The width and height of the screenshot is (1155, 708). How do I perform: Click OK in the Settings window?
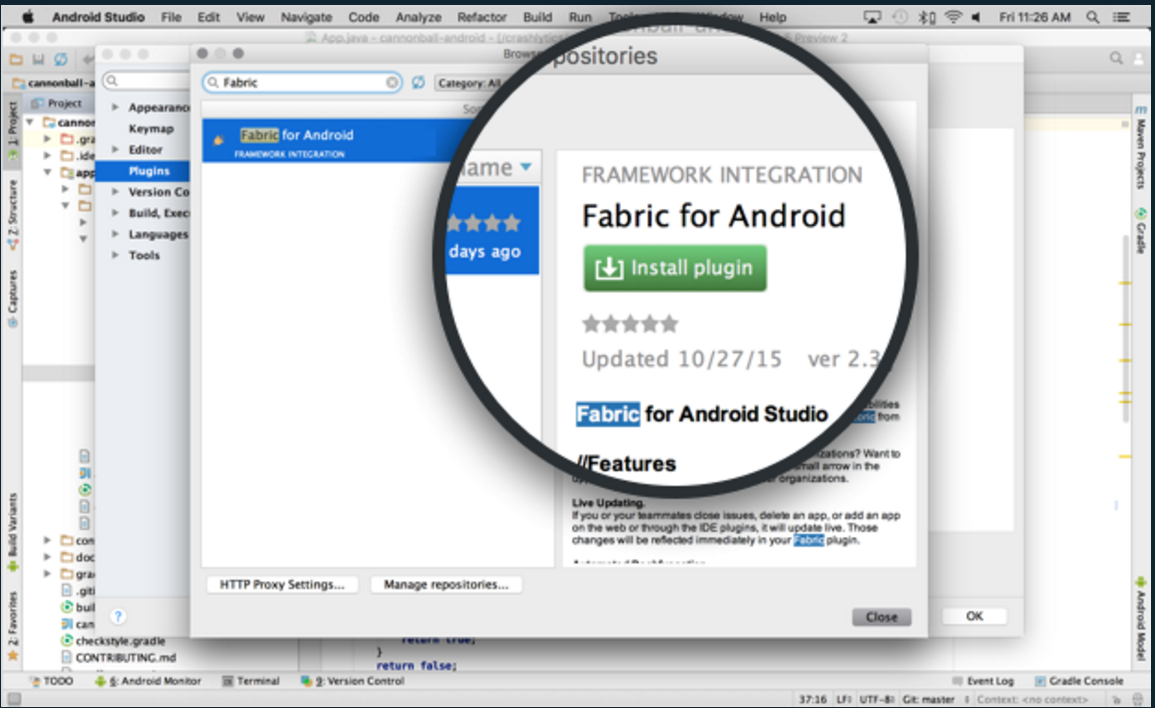click(974, 616)
